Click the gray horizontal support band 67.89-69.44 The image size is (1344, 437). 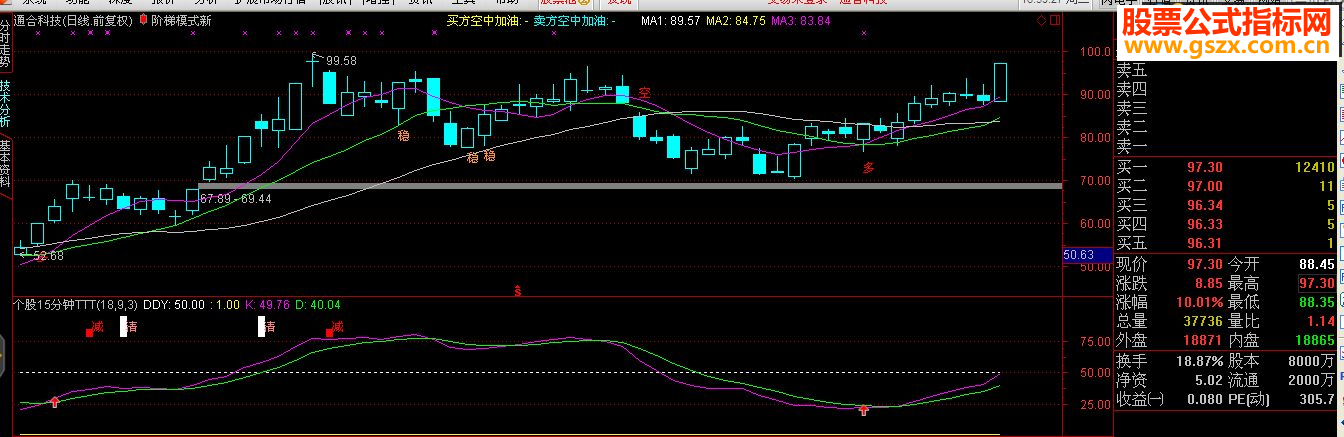coord(630,186)
